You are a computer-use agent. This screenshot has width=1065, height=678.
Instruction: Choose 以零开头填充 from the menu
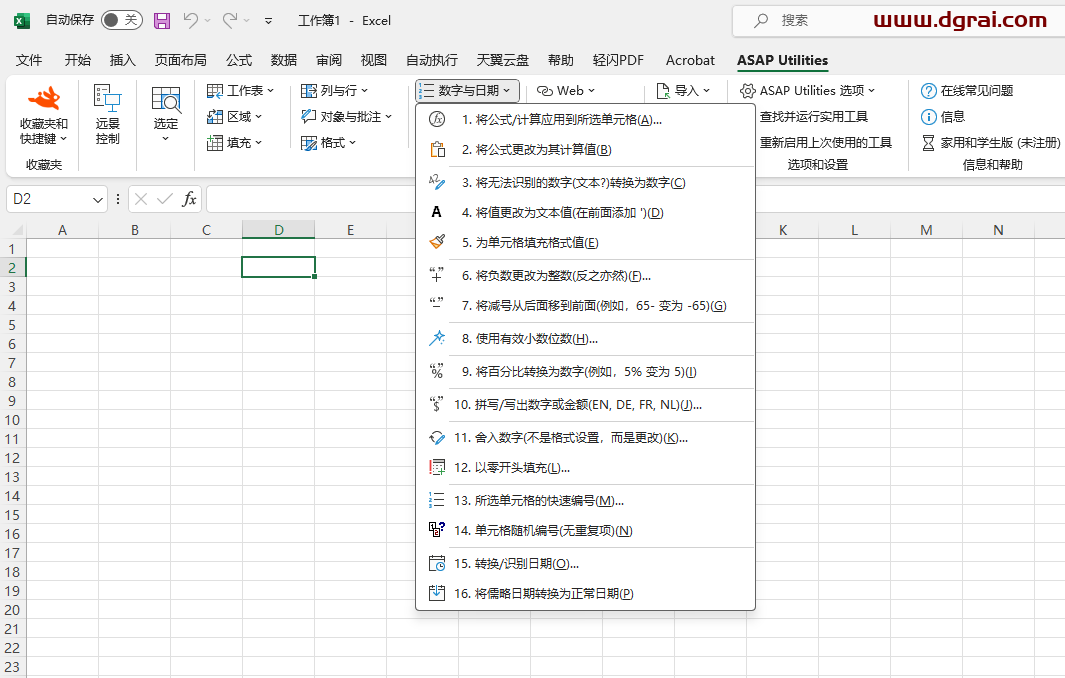tap(512, 468)
